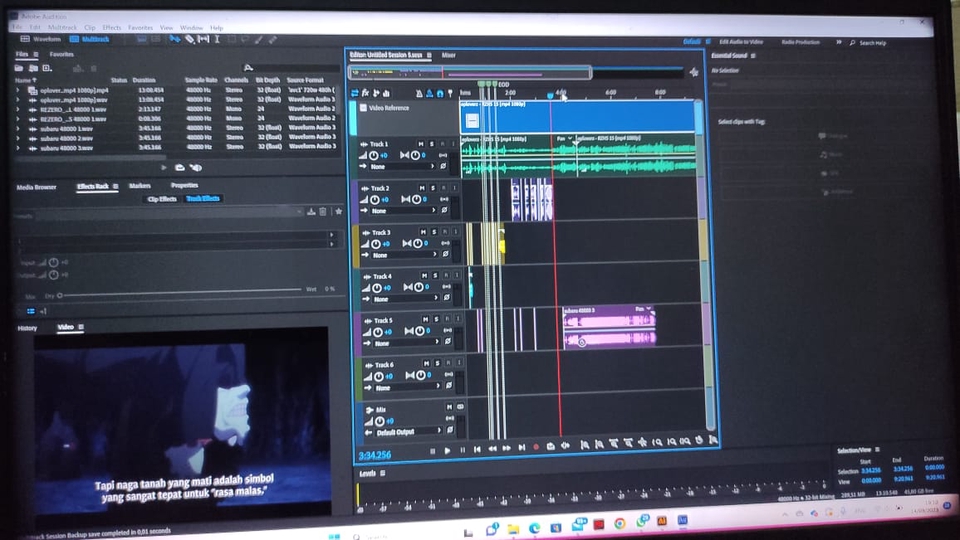Move playhead to previous marker
Viewport: 960px width, 540px height.
tap(477, 449)
